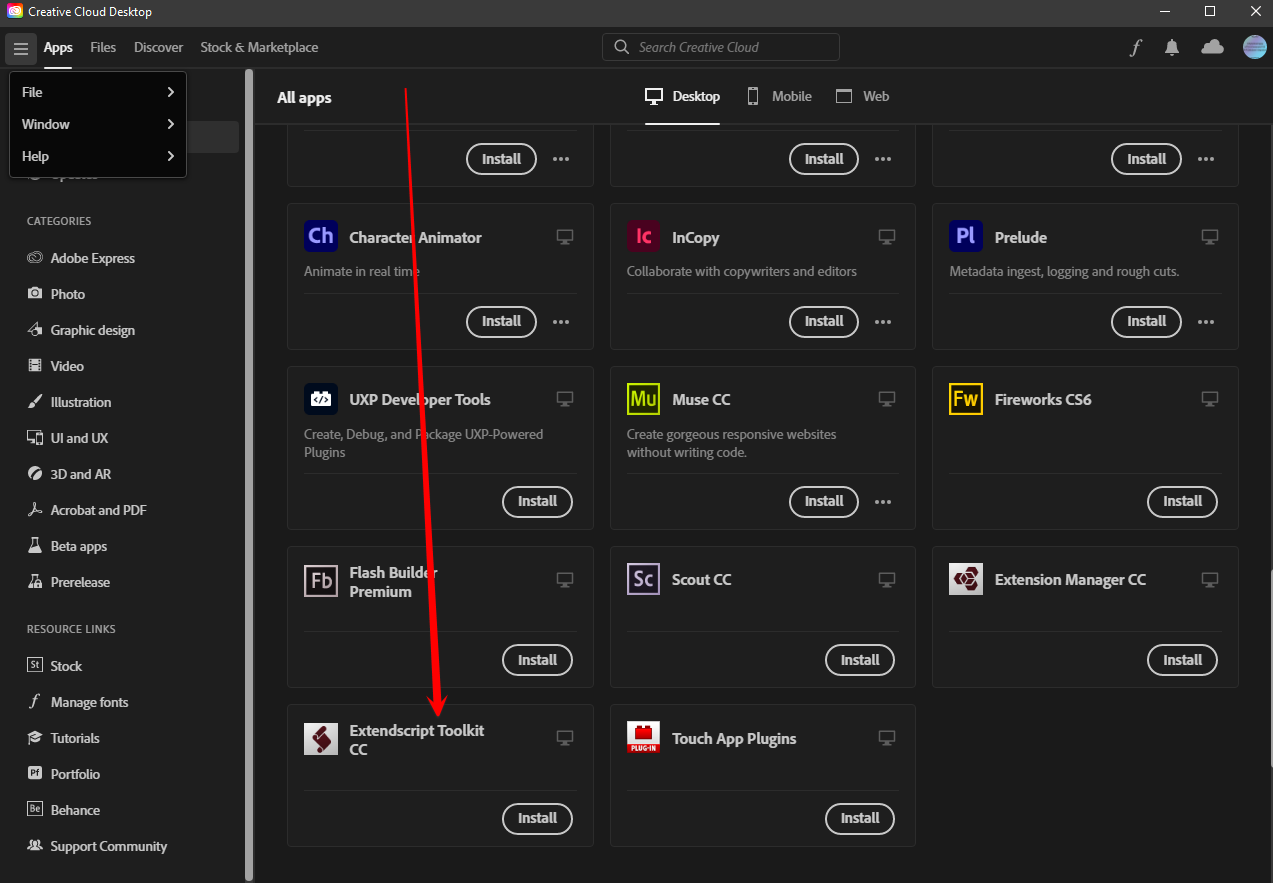Open more options for Prelude
The height and width of the screenshot is (883, 1273).
pyautogui.click(x=1205, y=321)
